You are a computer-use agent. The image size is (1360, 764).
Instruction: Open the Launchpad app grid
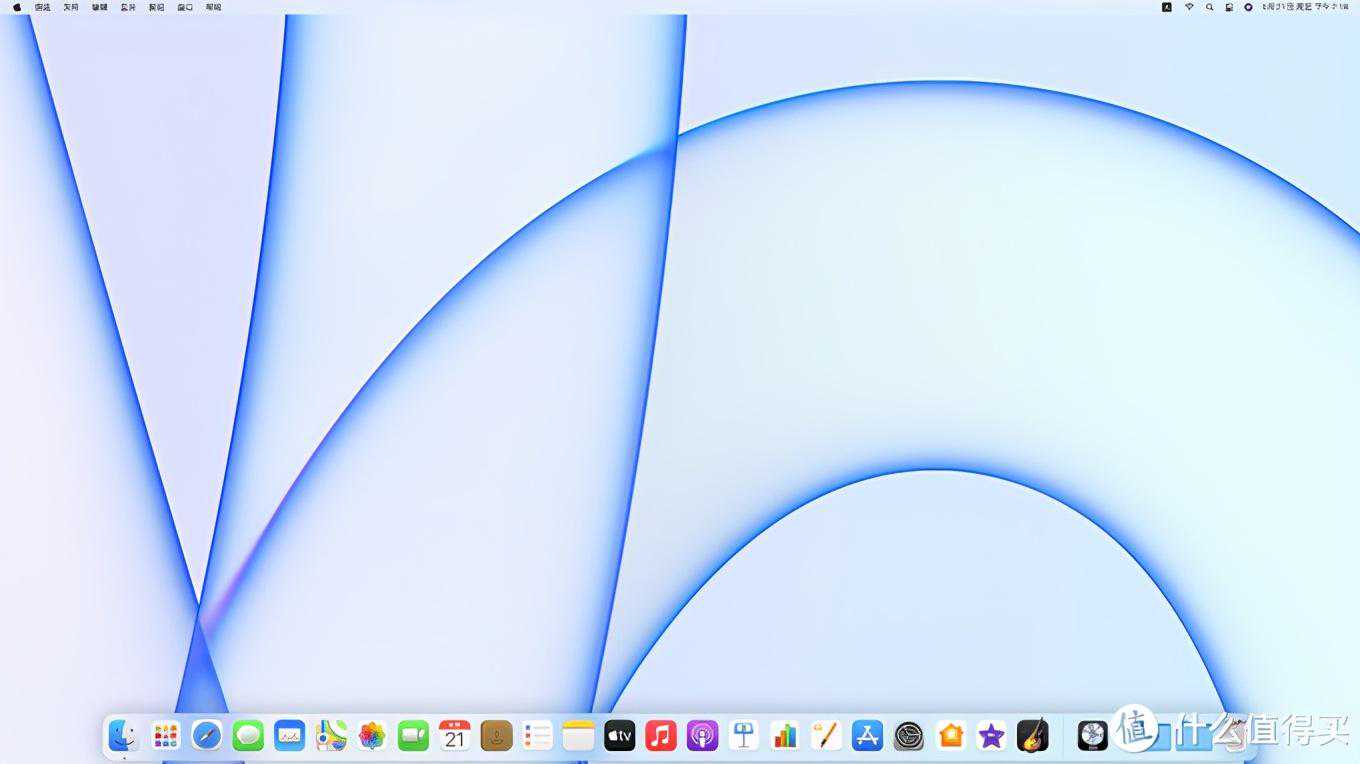(165, 736)
